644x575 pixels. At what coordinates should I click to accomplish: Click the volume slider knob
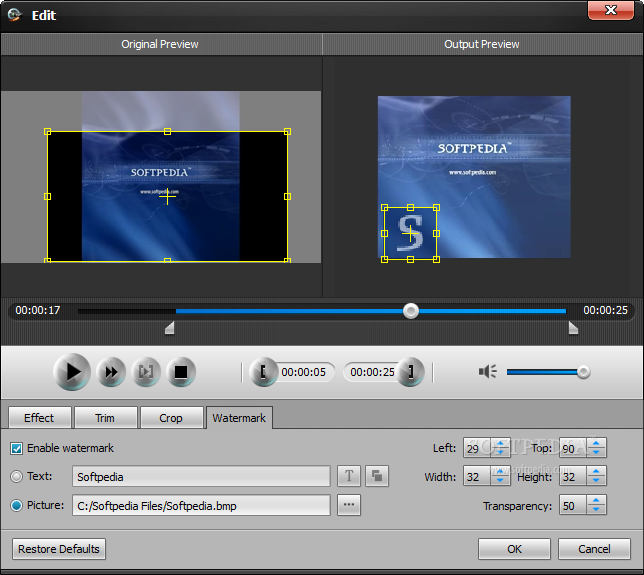coord(583,372)
